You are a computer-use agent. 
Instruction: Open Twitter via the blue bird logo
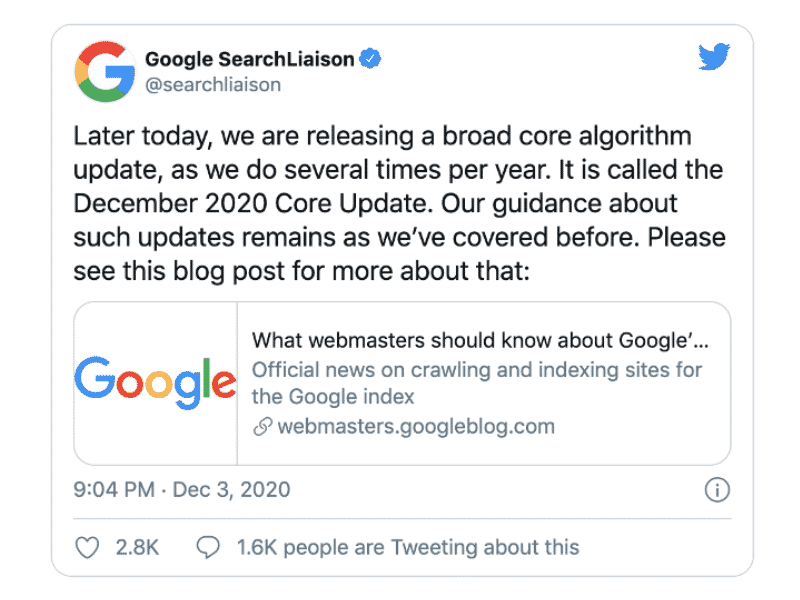[714, 56]
